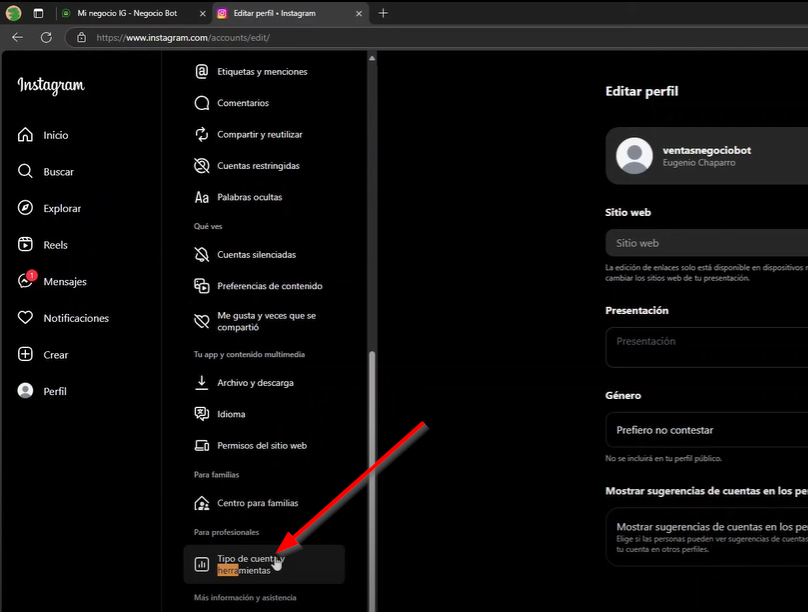808x612 pixels.
Task: Select the Crear plus icon
Action: [x=25, y=354]
